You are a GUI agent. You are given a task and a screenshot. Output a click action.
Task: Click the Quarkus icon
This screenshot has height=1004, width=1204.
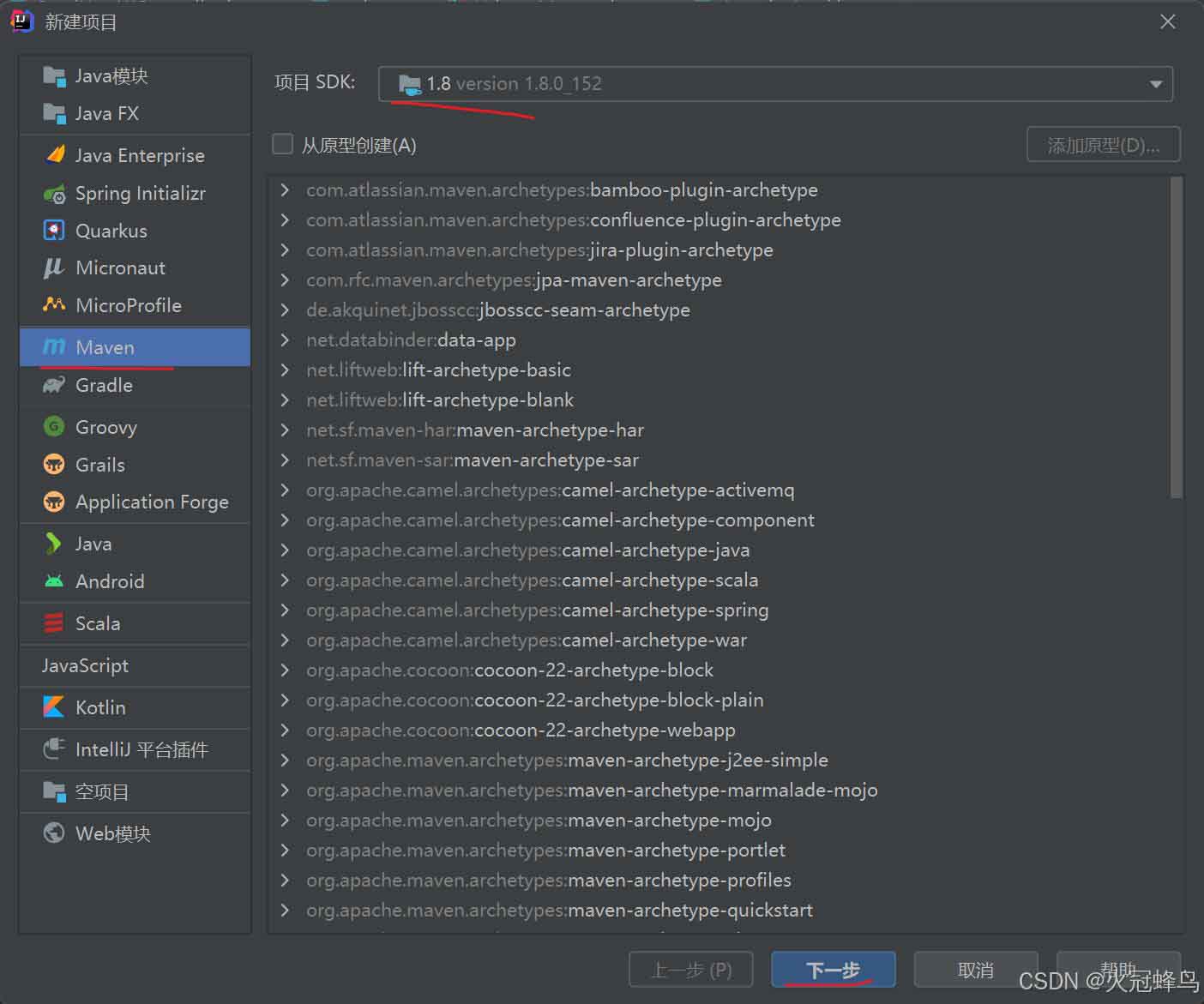tap(54, 231)
